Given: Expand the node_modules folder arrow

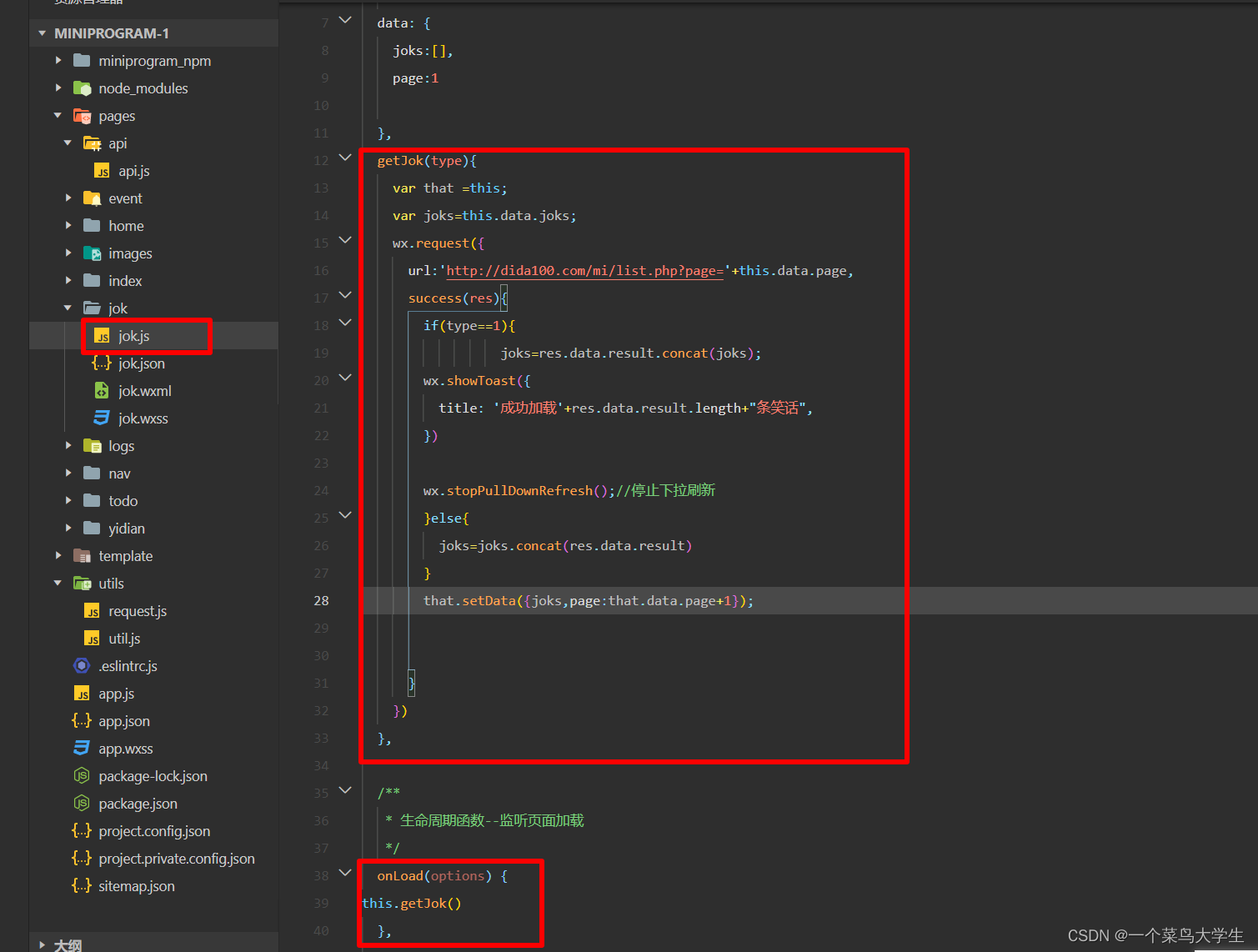Looking at the screenshot, I should pos(58,88).
